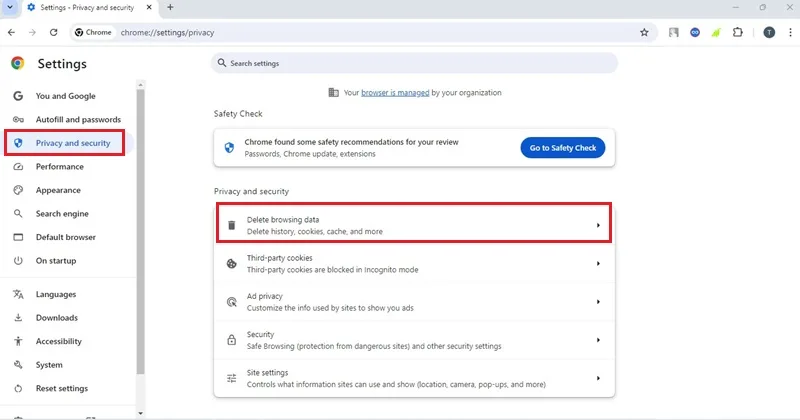800x420 pixels.
Task: Click the Third-party cookies text
Action: tap(280, 258)
